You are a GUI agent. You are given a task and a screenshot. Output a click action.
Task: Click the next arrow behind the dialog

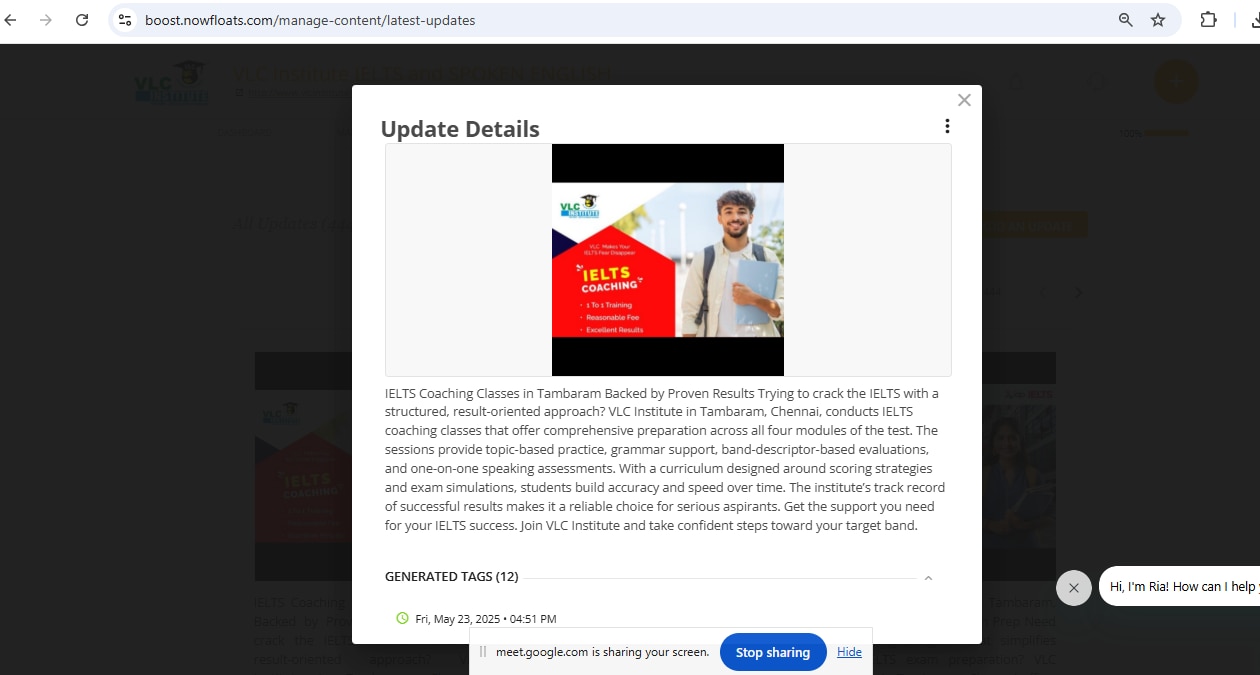coord(1078,293)
